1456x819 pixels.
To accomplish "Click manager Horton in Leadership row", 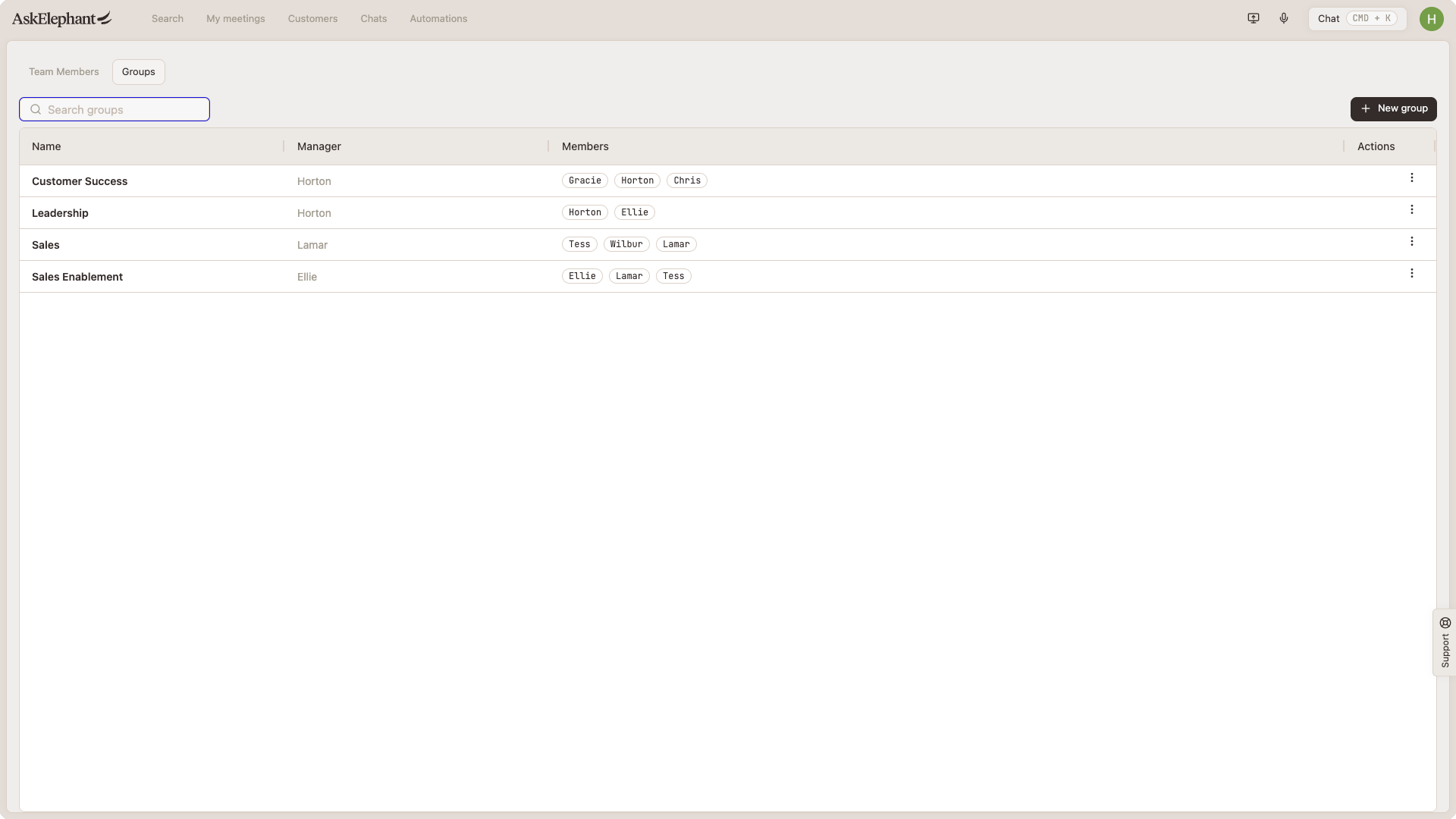I will pyautogui.click(x=314, y=213).
